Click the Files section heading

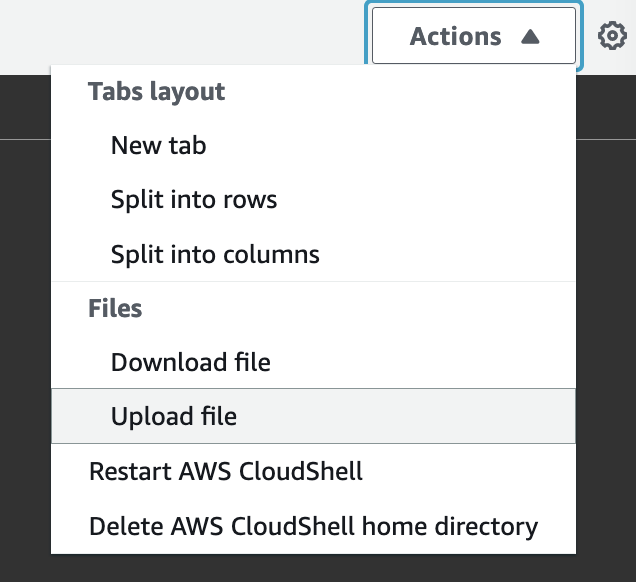tap(115, 308)
